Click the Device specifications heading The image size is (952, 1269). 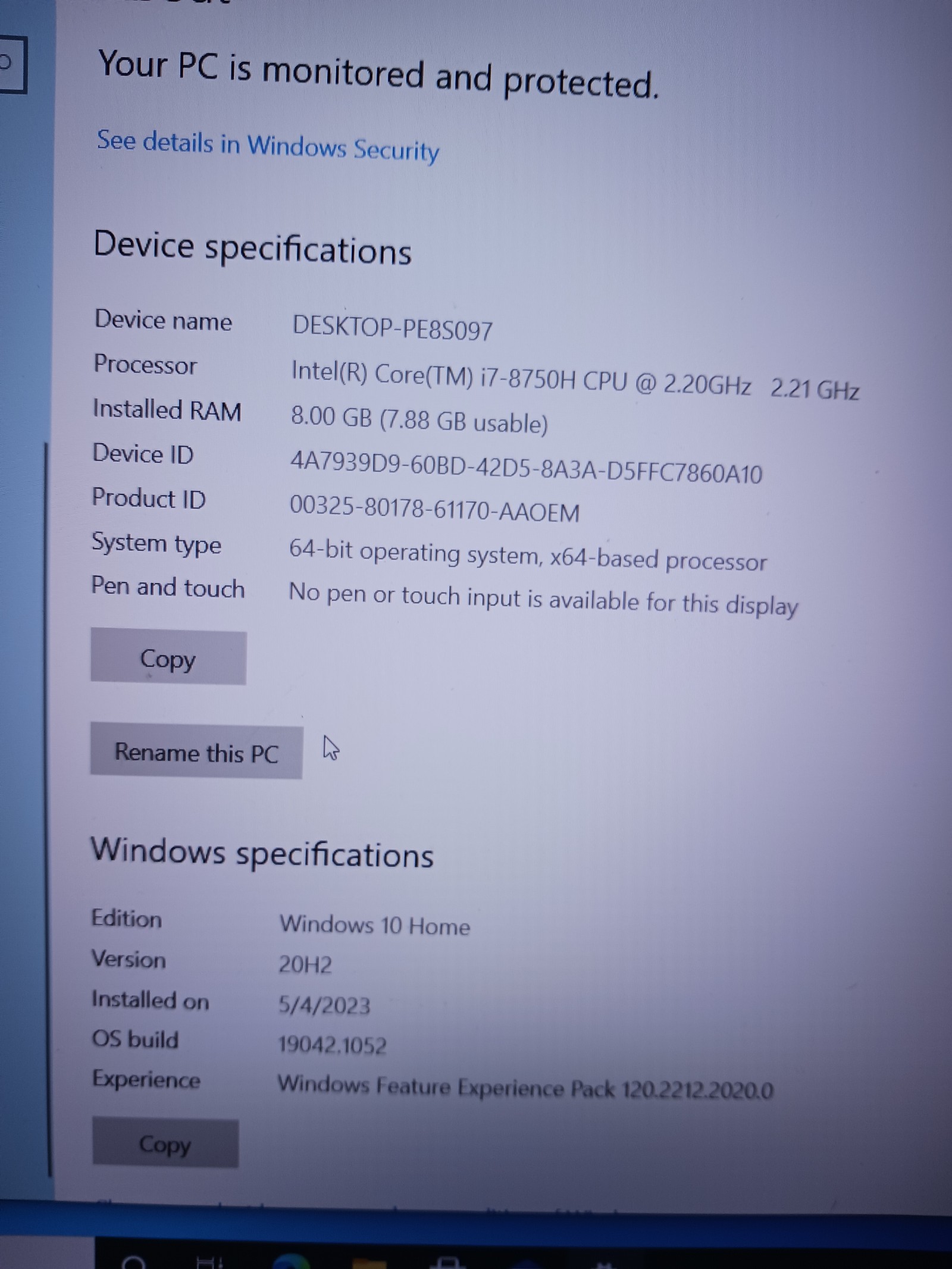click(252, 247)
